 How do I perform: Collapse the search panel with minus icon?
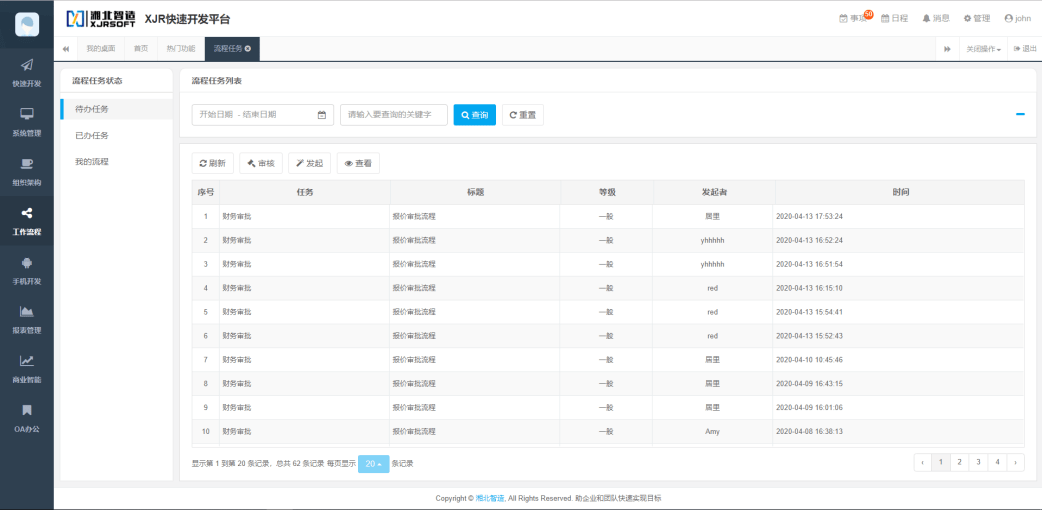point(1020,114)
